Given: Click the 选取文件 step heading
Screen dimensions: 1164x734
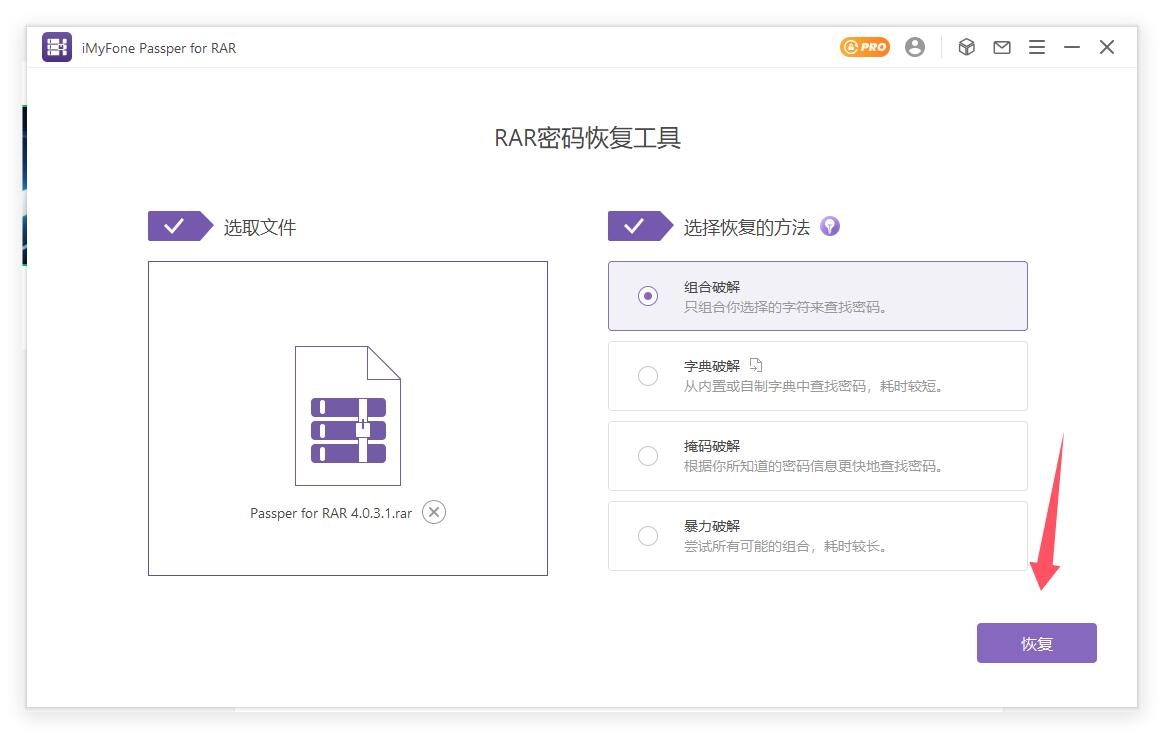Looking at the screenshot, I should click(x=260, y=227).
